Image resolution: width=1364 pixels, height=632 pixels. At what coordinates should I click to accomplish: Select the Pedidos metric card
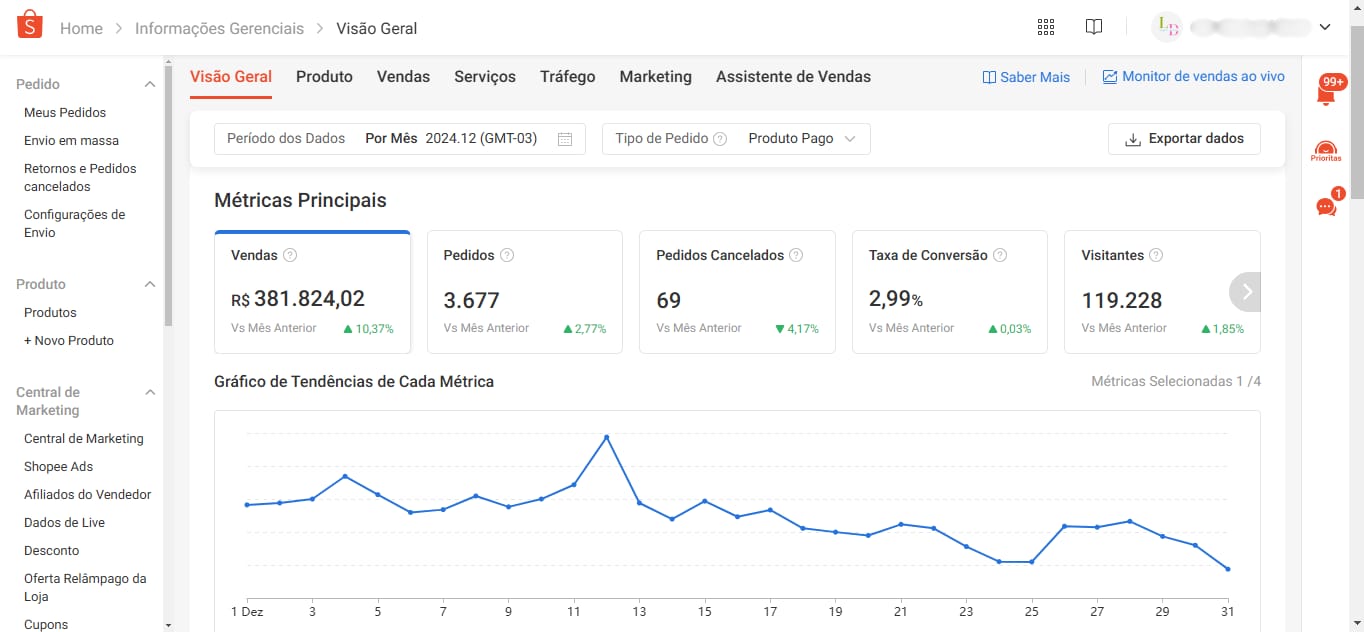point(524,292)
